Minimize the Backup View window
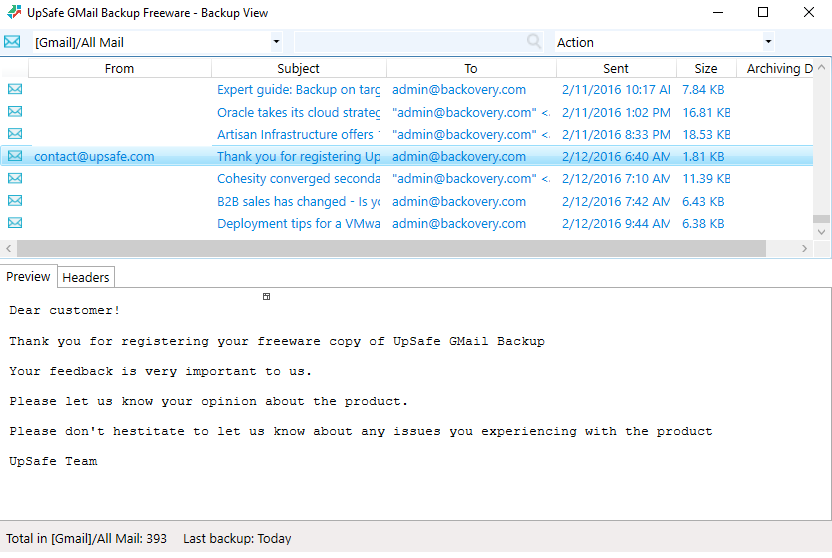This screenshot has height=558, width=832. click(718, 12)
